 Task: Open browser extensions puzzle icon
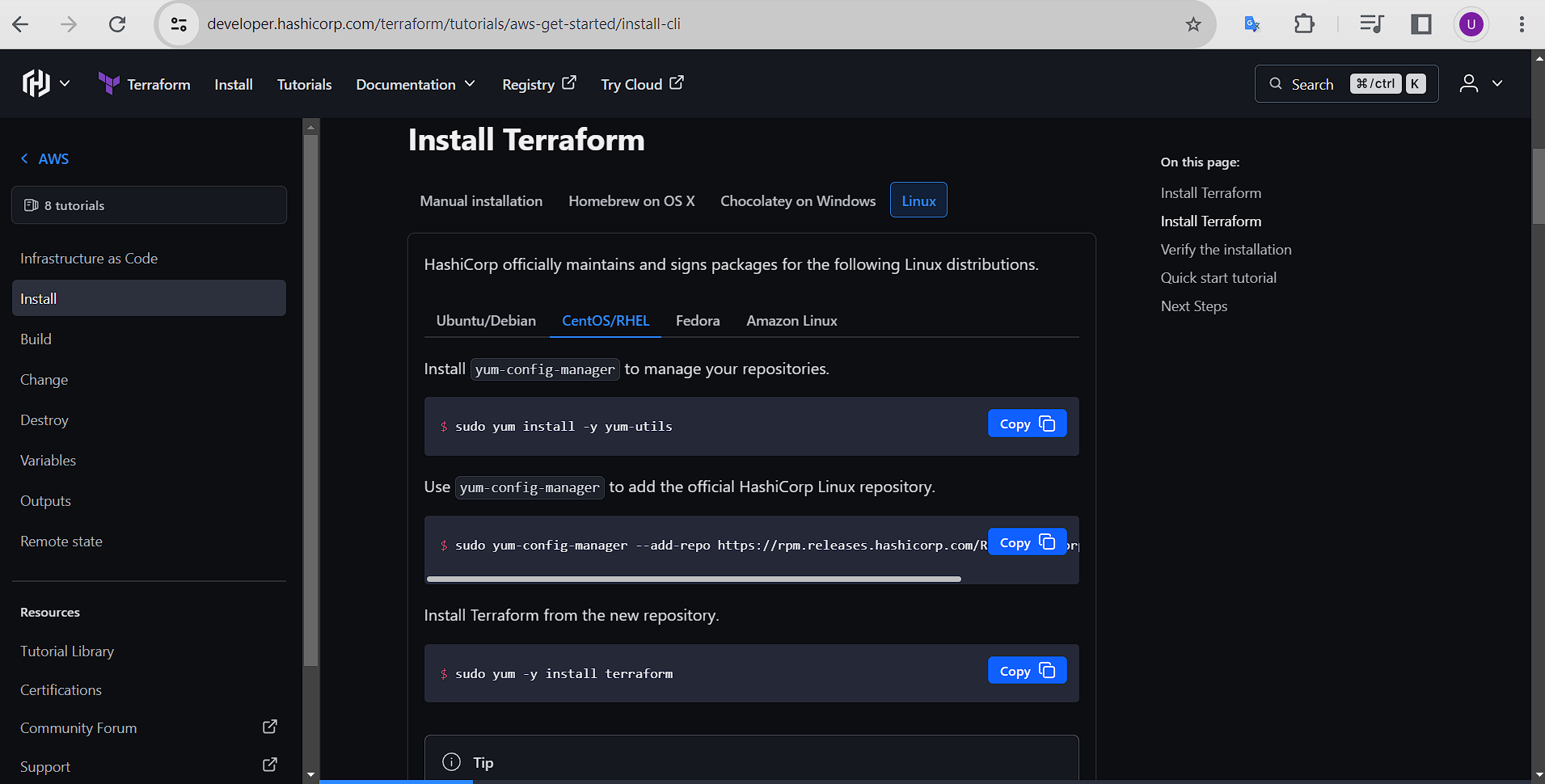point(1303,24)
